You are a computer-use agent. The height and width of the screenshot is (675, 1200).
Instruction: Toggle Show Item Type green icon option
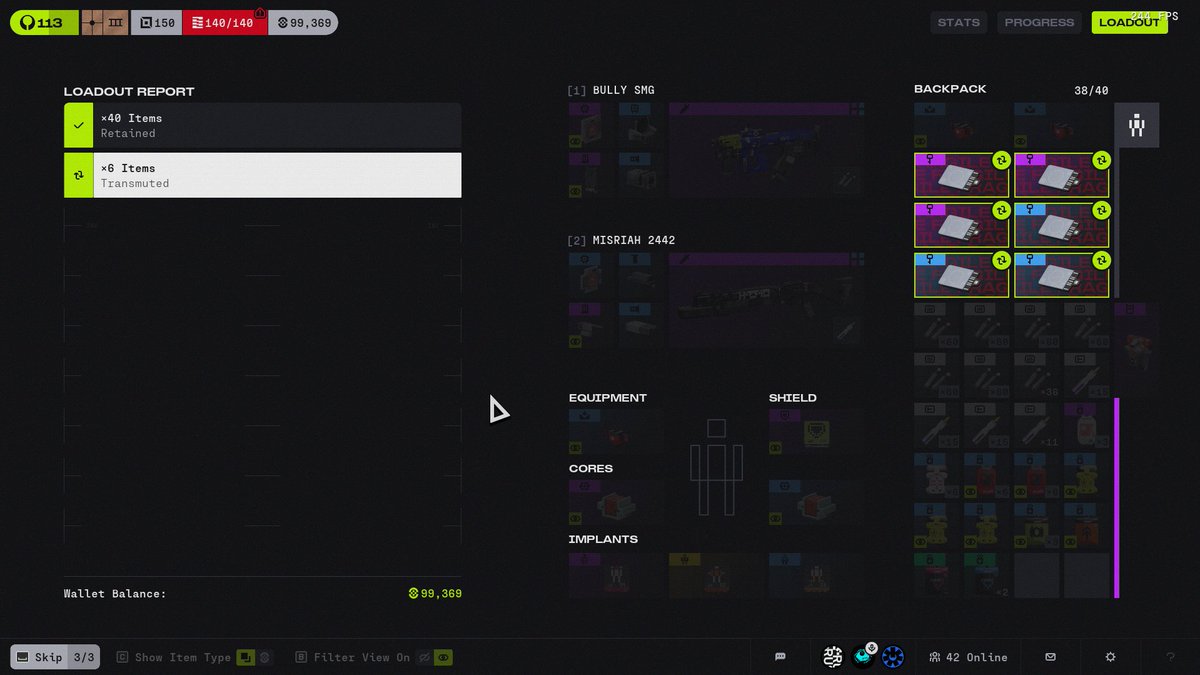point(245,657)
